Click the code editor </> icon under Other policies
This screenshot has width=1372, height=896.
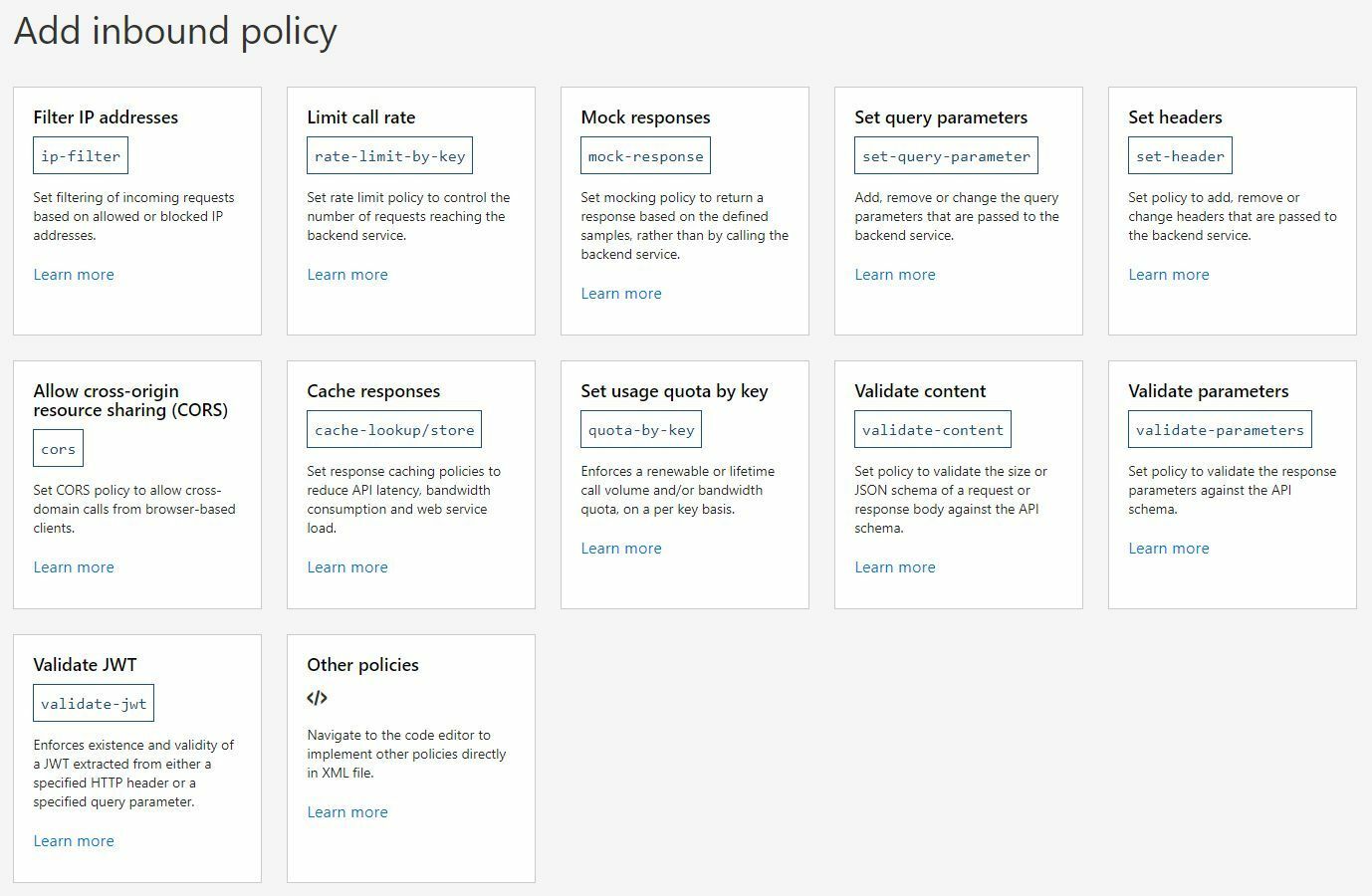point(317,697)
